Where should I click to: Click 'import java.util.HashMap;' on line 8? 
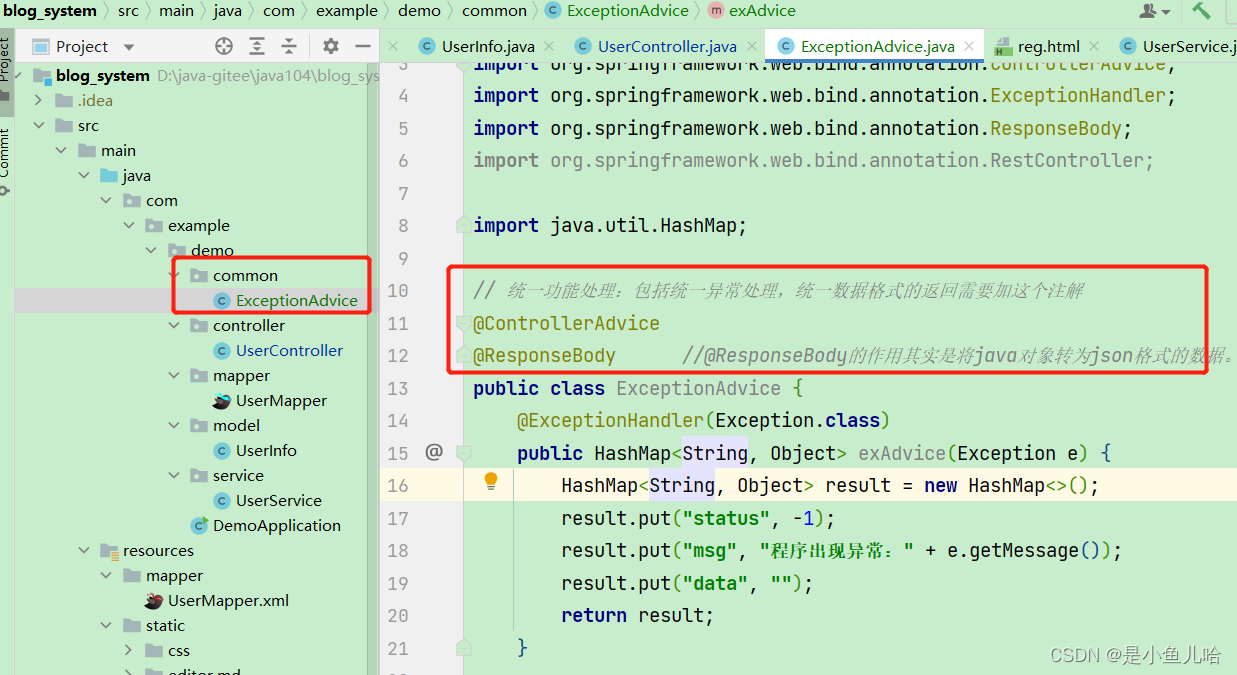pyautogui.click(x=610, y=225)
